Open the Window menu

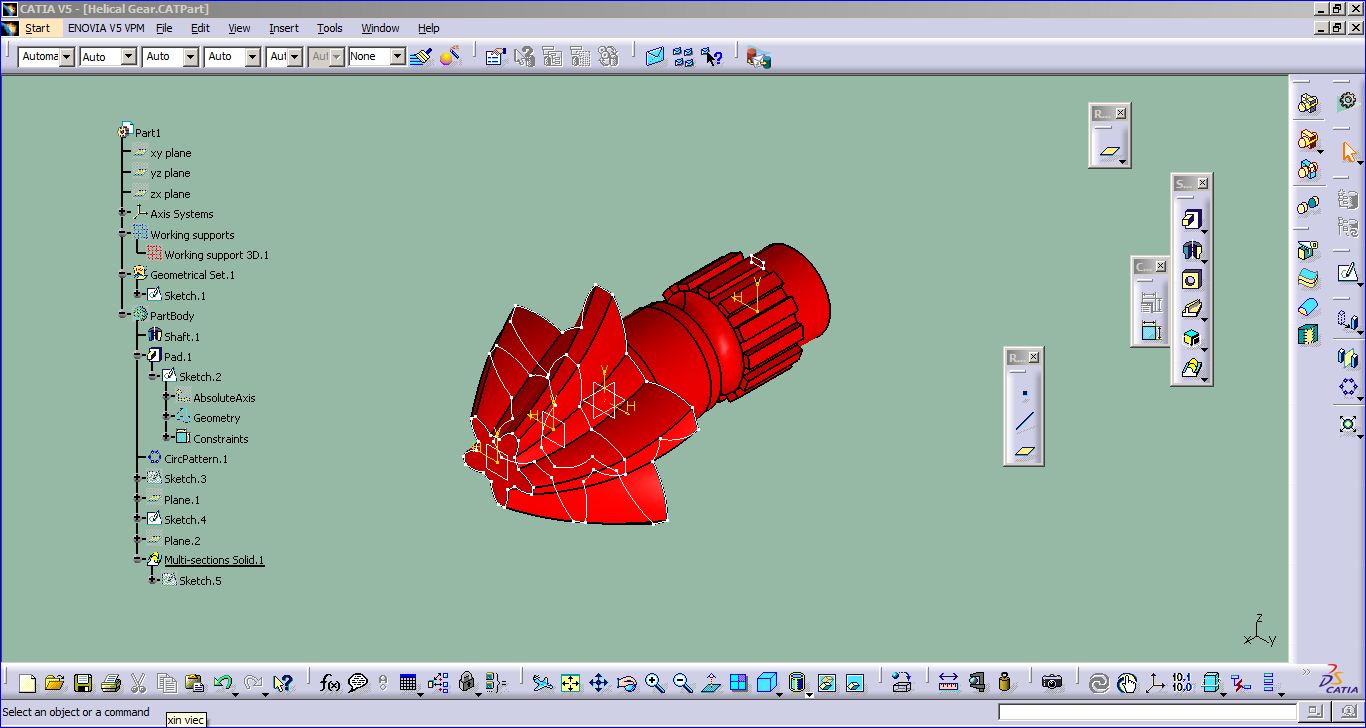coord(380,28)
